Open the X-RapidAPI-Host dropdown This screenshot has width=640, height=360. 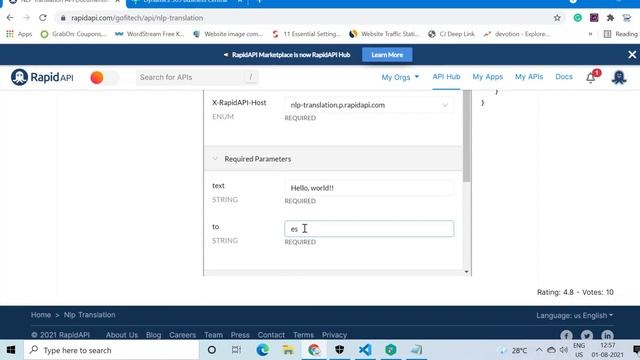369,105
